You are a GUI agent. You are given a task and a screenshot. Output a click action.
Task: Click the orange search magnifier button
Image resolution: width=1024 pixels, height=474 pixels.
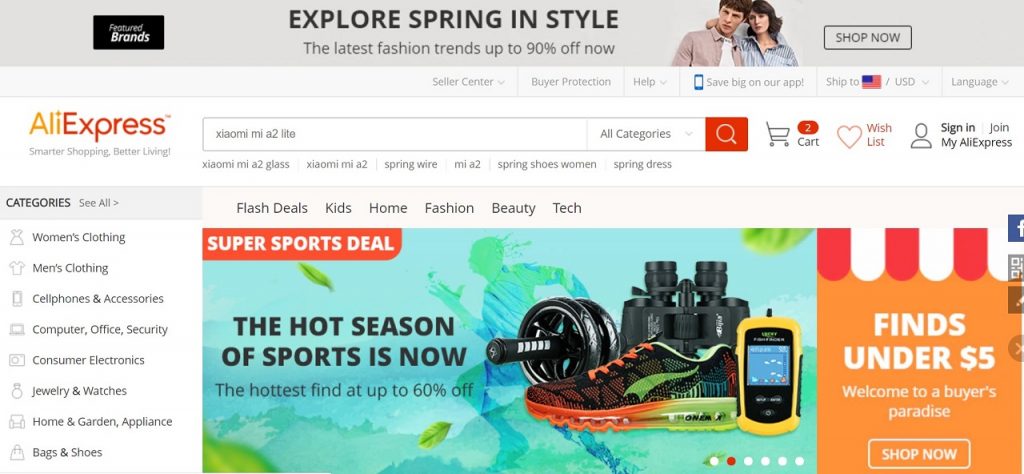coord(726,134)
